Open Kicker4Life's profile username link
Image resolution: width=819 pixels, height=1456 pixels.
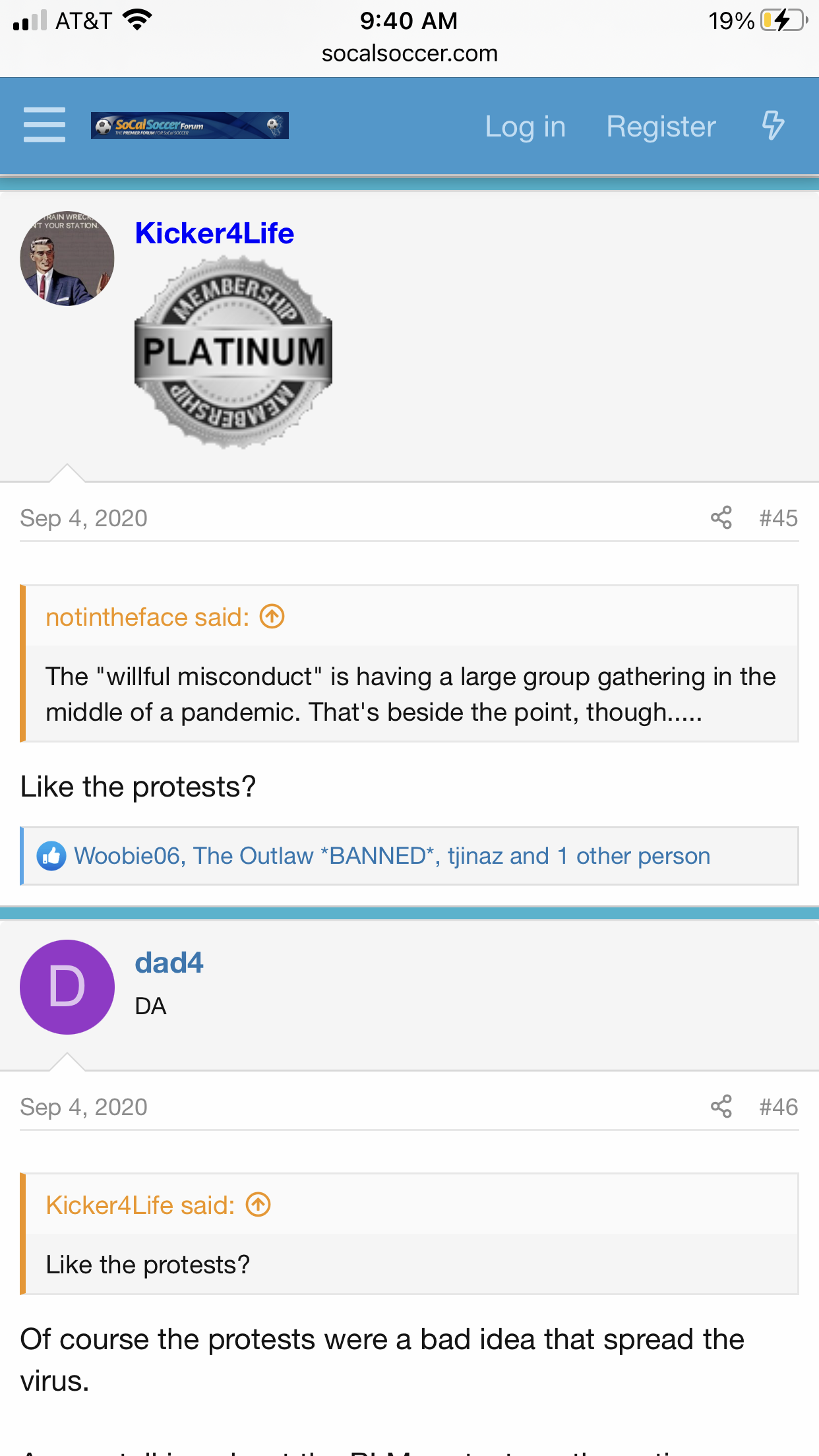214,233
